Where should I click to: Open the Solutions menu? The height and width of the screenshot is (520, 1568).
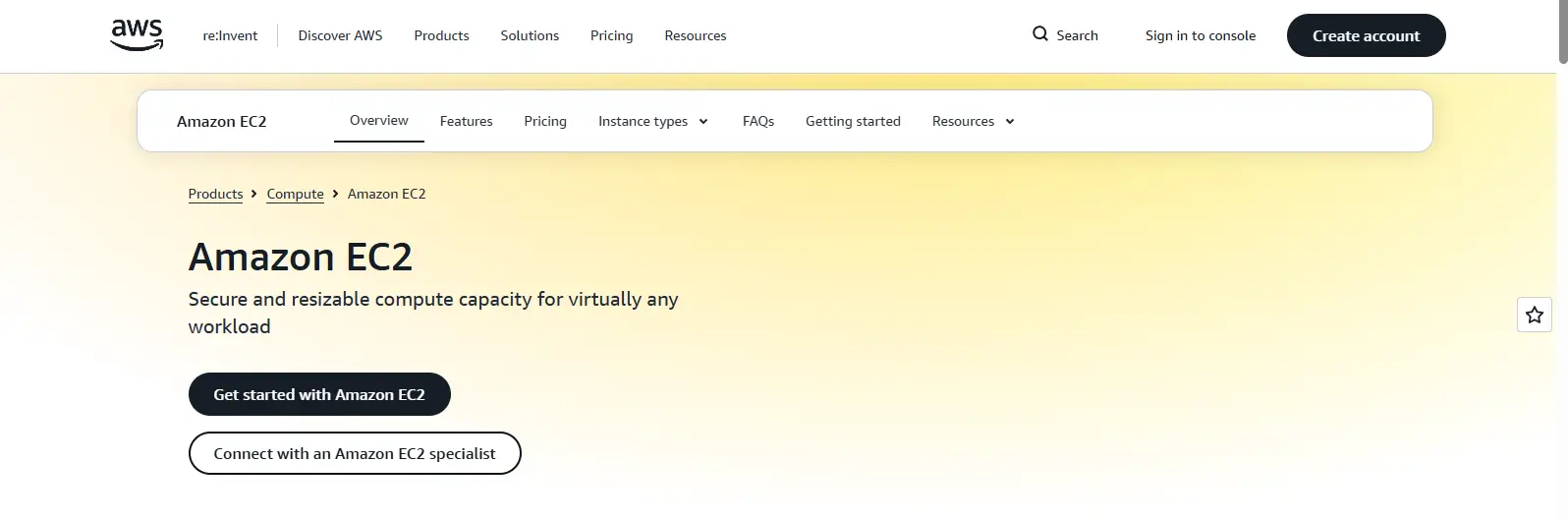click(x=530, y=35)
